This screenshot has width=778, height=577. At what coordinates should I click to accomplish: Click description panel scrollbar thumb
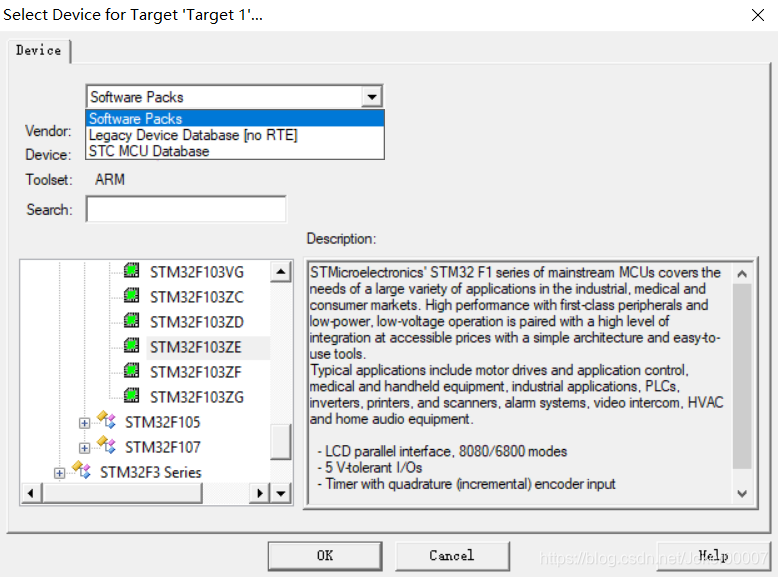[742, 376]
